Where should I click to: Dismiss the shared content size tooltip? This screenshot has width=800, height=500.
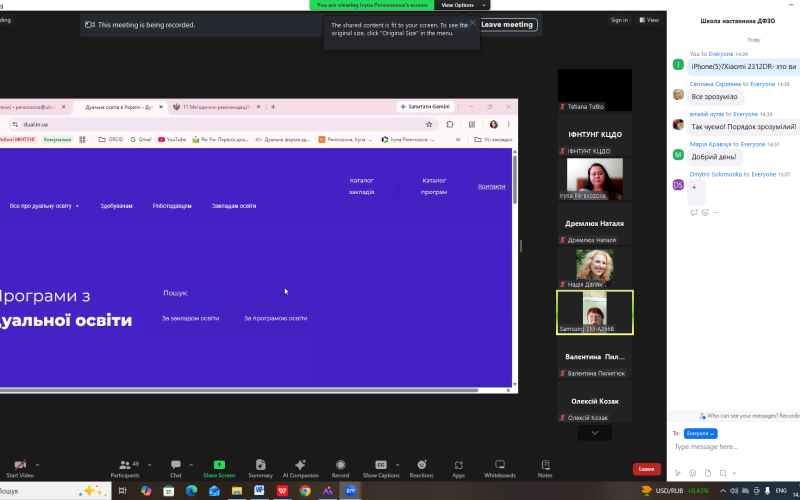(x=472, y=22)
